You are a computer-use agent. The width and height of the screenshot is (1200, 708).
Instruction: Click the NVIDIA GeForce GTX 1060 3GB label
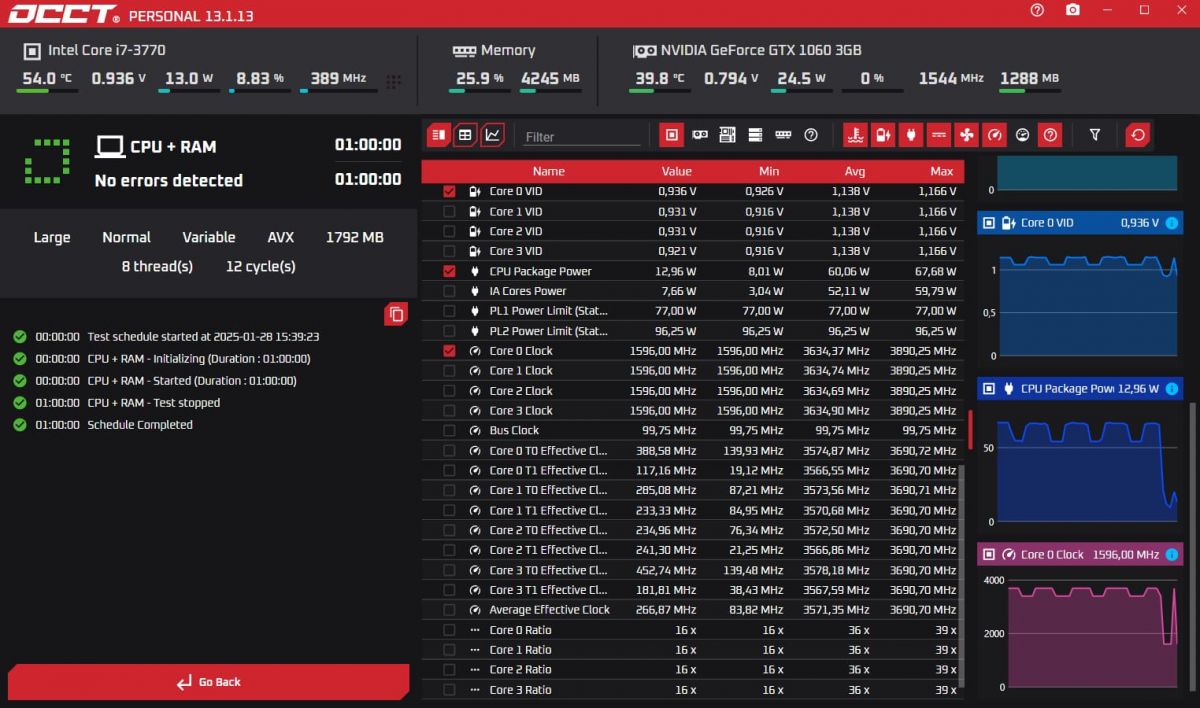coord(761,50)
